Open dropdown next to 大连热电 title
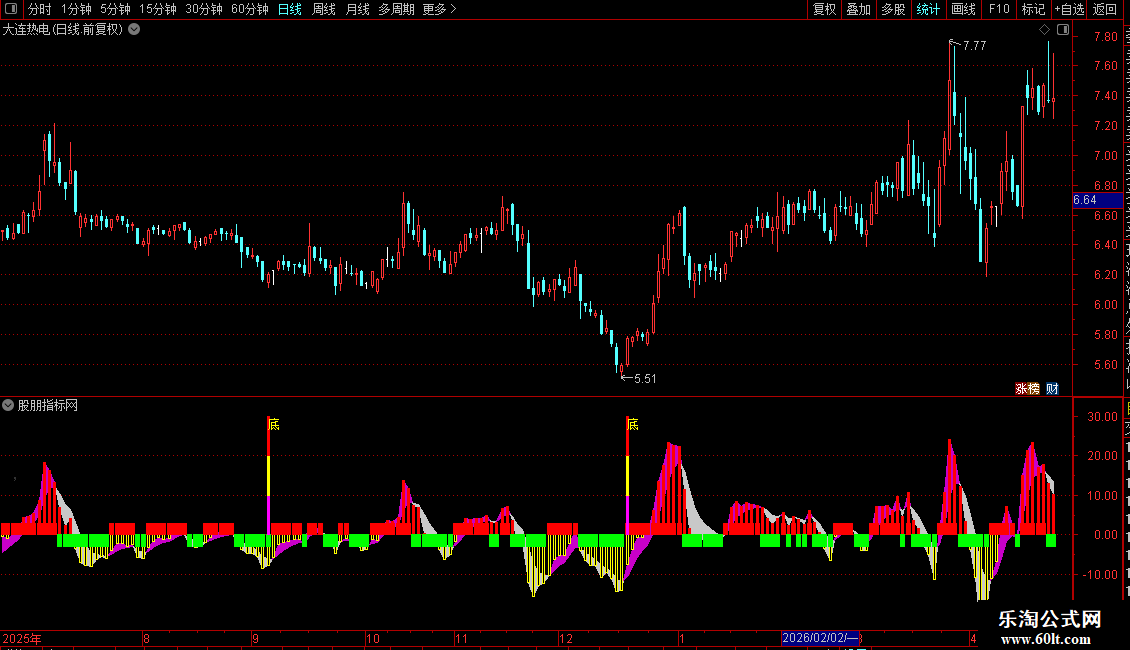 [x=134, y=30]
